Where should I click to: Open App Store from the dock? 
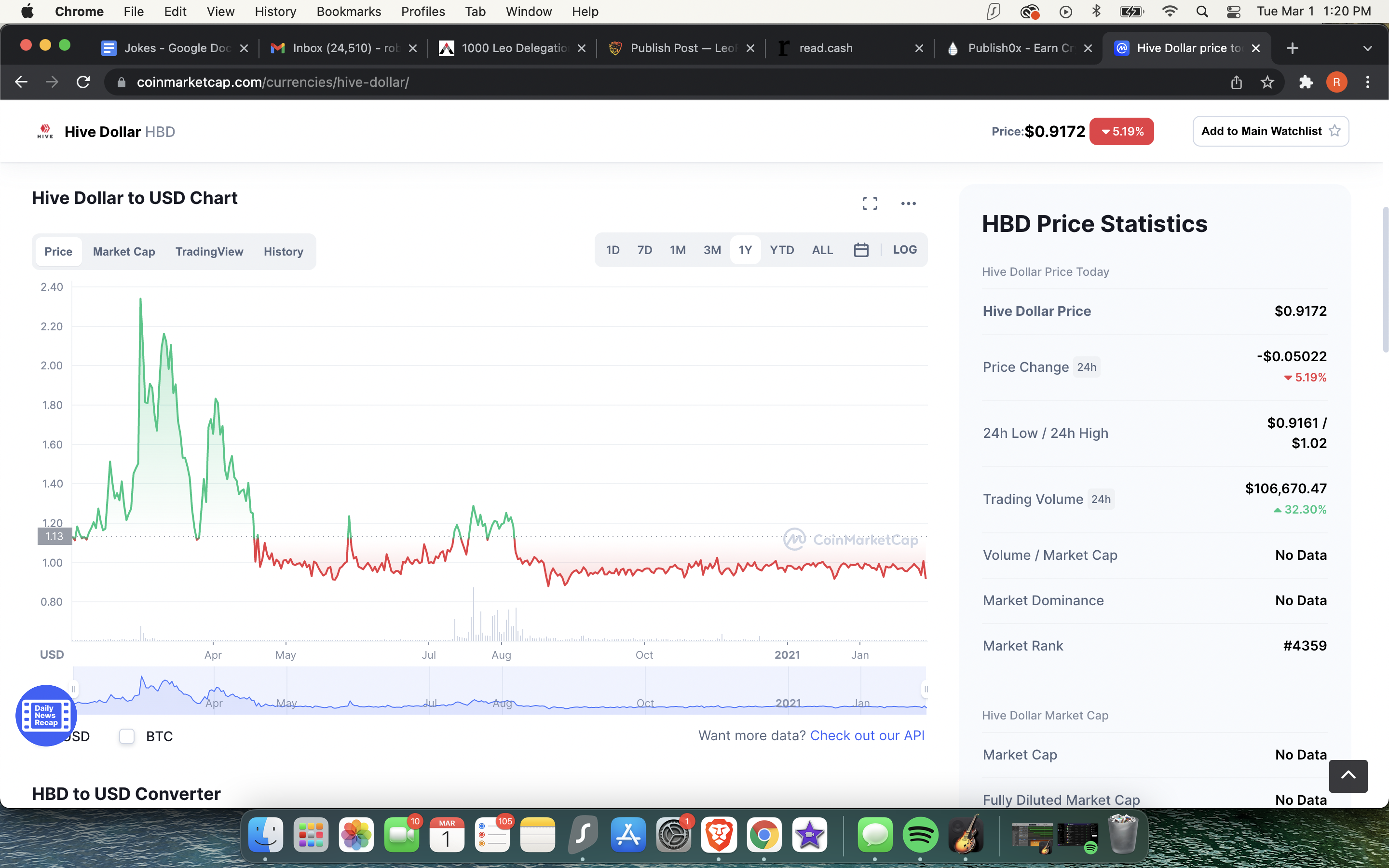pyautogui.click(x=628, y=835)
